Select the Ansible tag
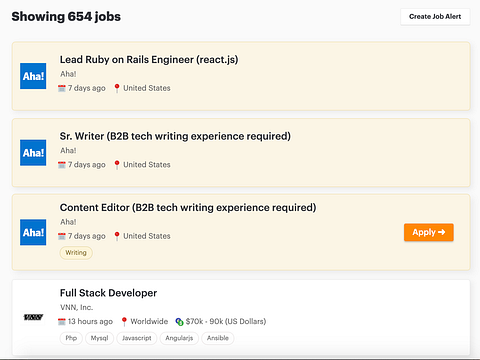480x360 pixels. point(218,338)
